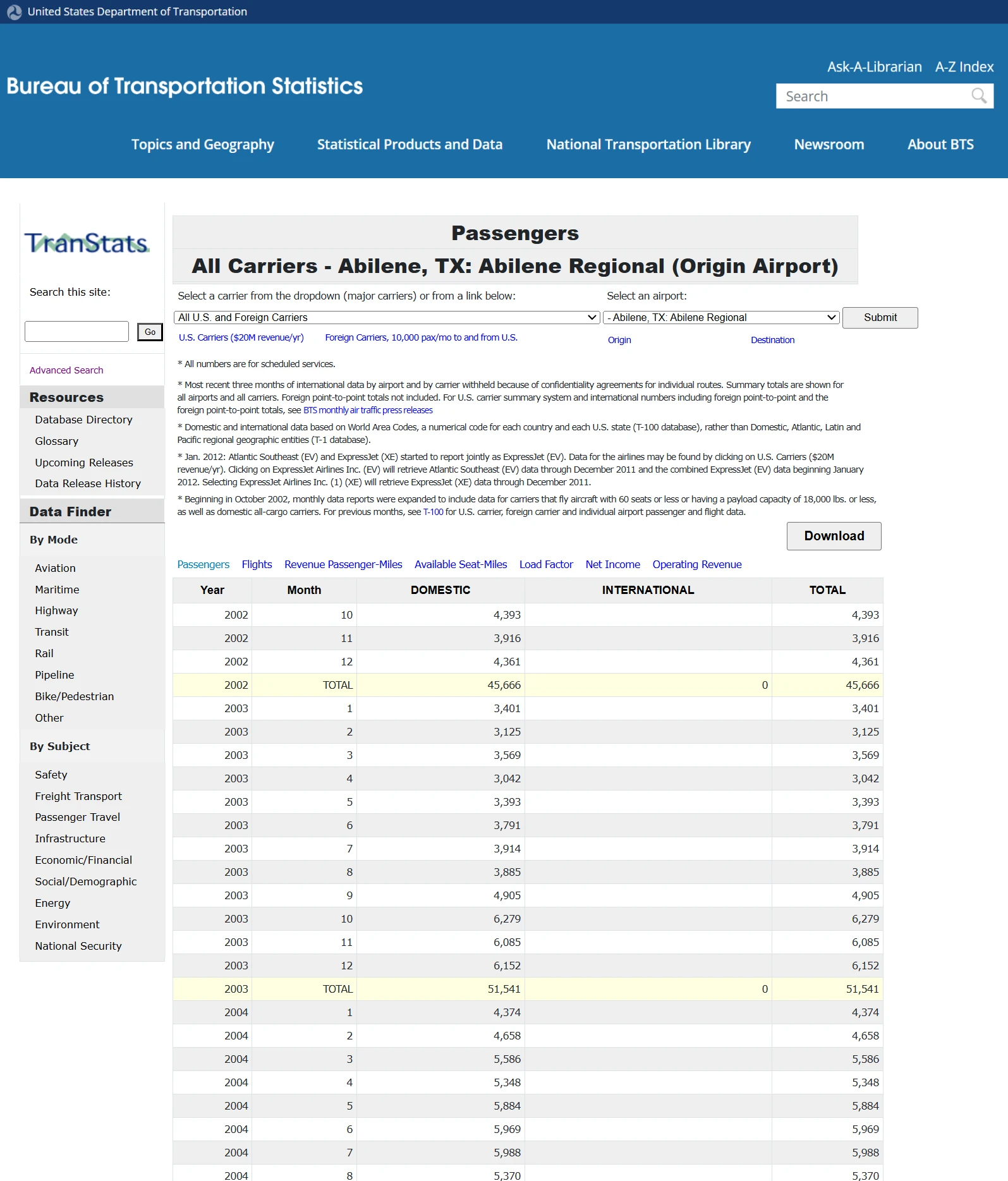
Task: Open National Transportation Library menu
Action: coord(648,145)
